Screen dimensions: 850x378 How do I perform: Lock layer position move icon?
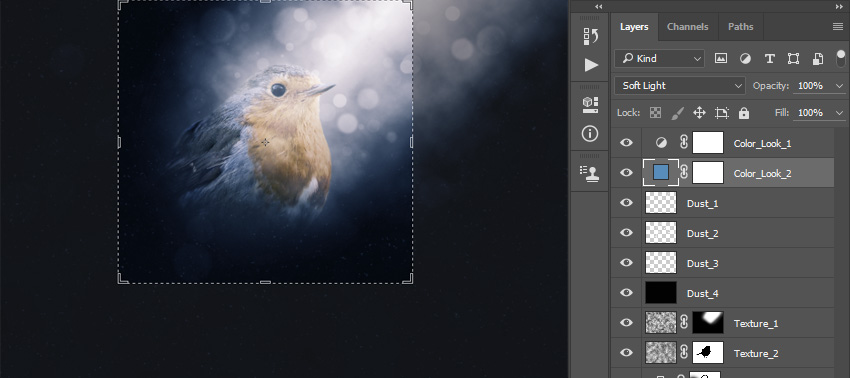[699, 113]
